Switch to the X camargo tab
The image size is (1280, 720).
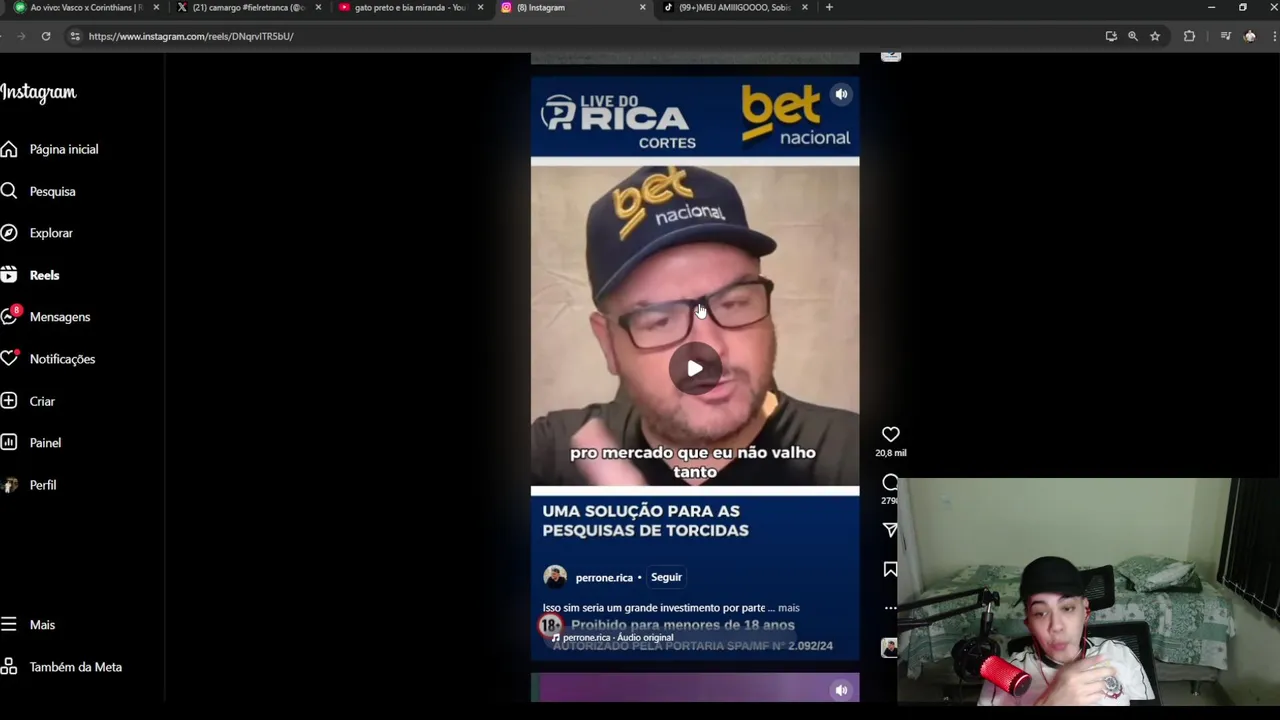[x=249, y=7]
